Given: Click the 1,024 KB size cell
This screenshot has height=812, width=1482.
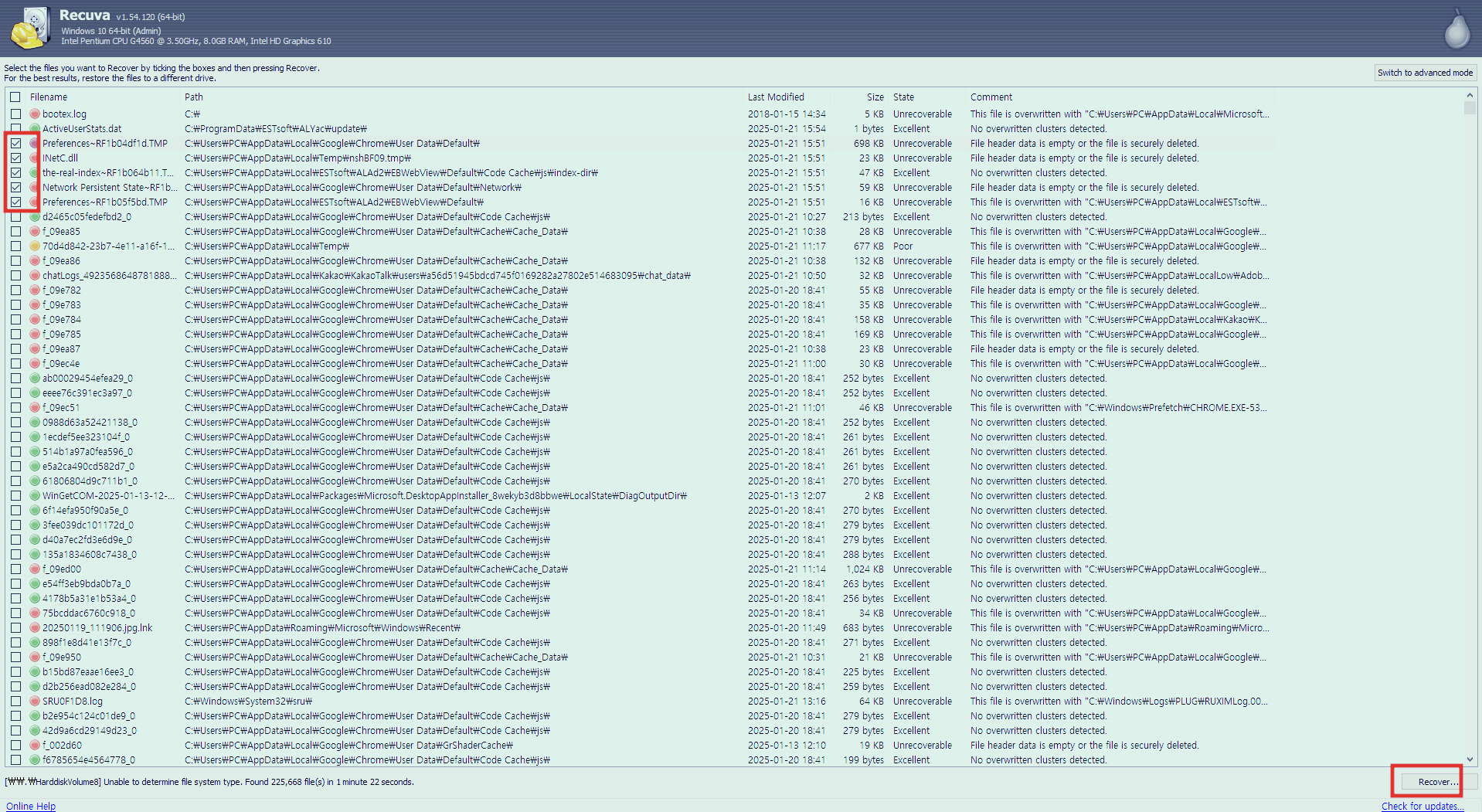Looking at the screenshot, I should click(865, 569).
